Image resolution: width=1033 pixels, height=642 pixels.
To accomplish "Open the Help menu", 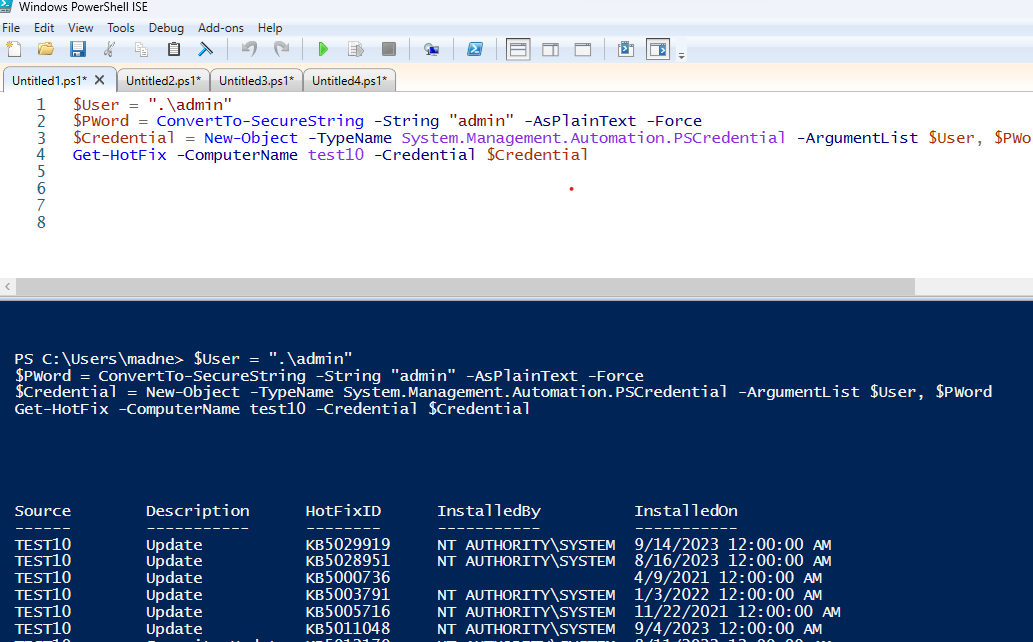I will (x=270, y=28).
